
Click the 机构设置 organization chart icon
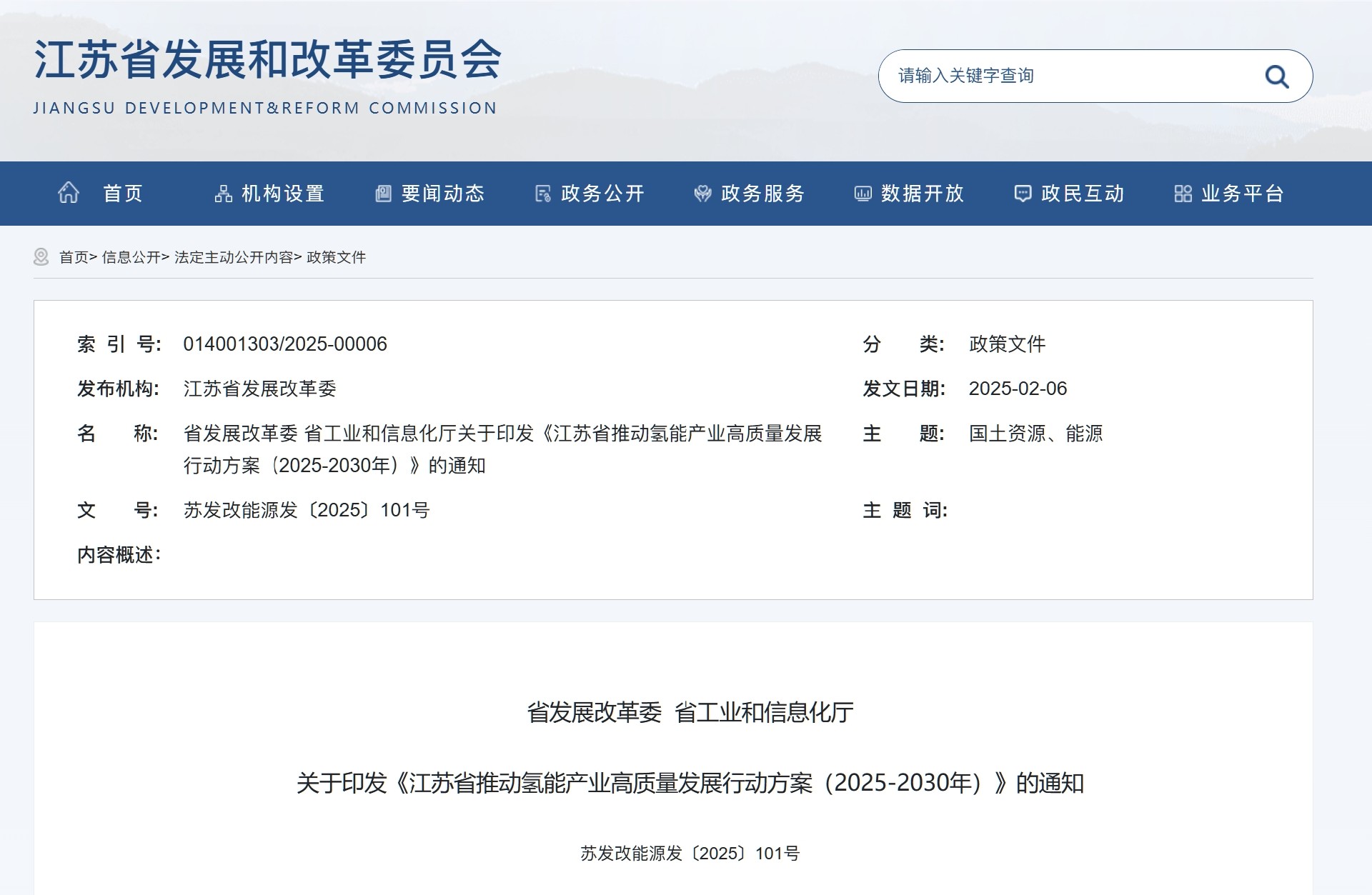[x=223, y=194]
